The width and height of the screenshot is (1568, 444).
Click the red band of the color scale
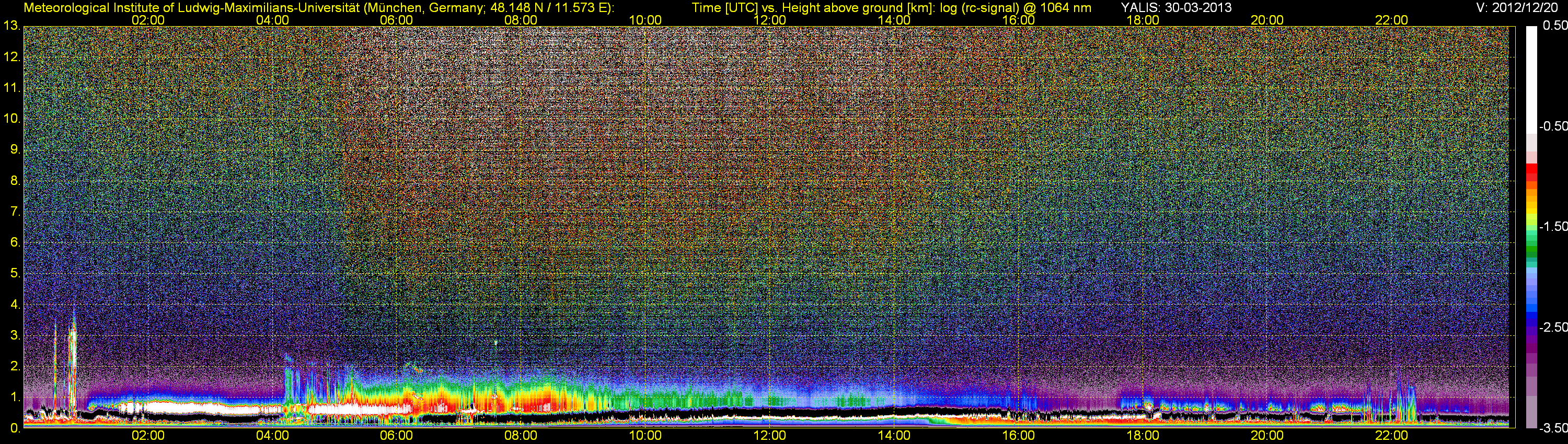pyautogui.click(x=1531, y=172)
